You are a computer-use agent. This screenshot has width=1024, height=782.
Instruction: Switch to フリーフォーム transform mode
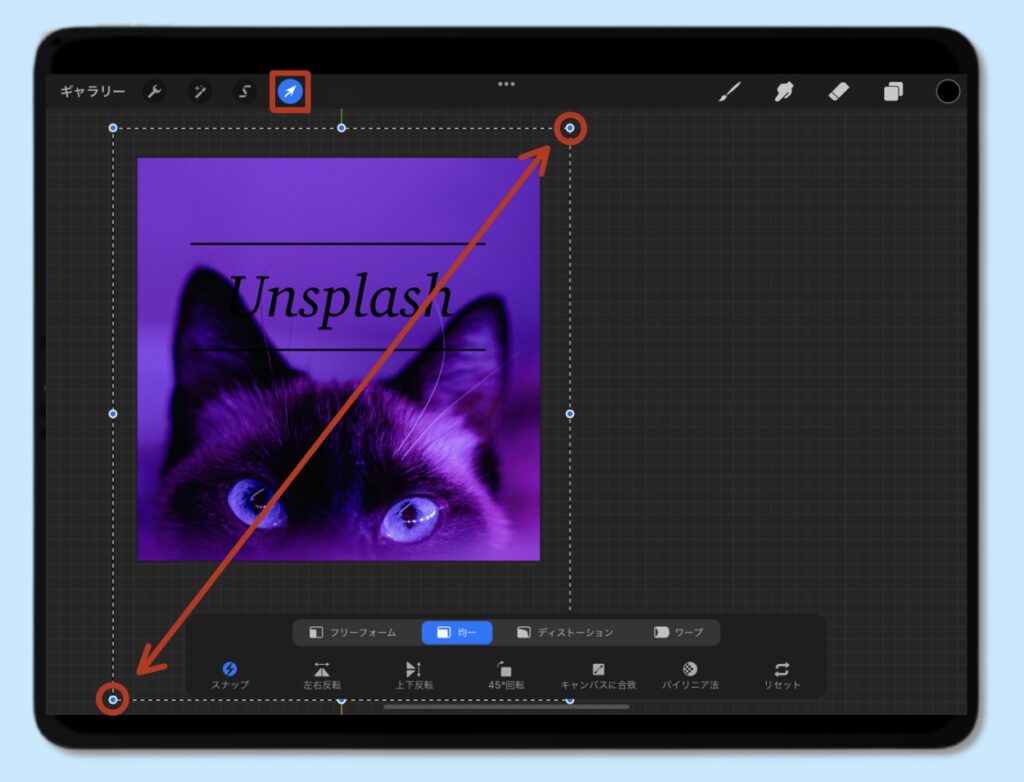353,632
